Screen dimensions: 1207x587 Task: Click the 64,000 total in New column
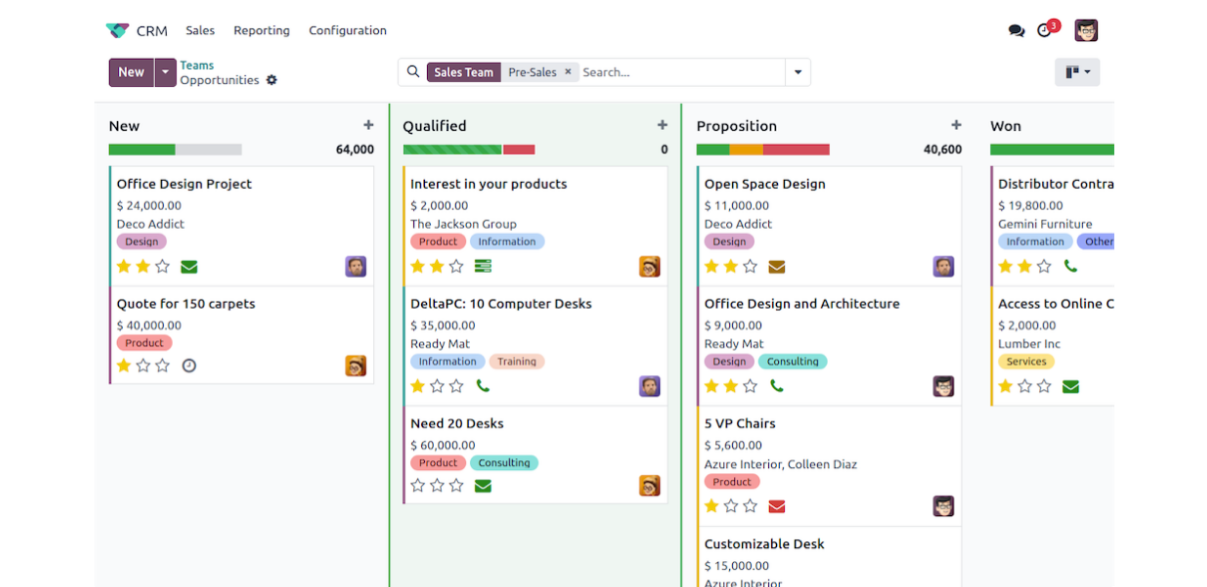(x=355, y=150)
